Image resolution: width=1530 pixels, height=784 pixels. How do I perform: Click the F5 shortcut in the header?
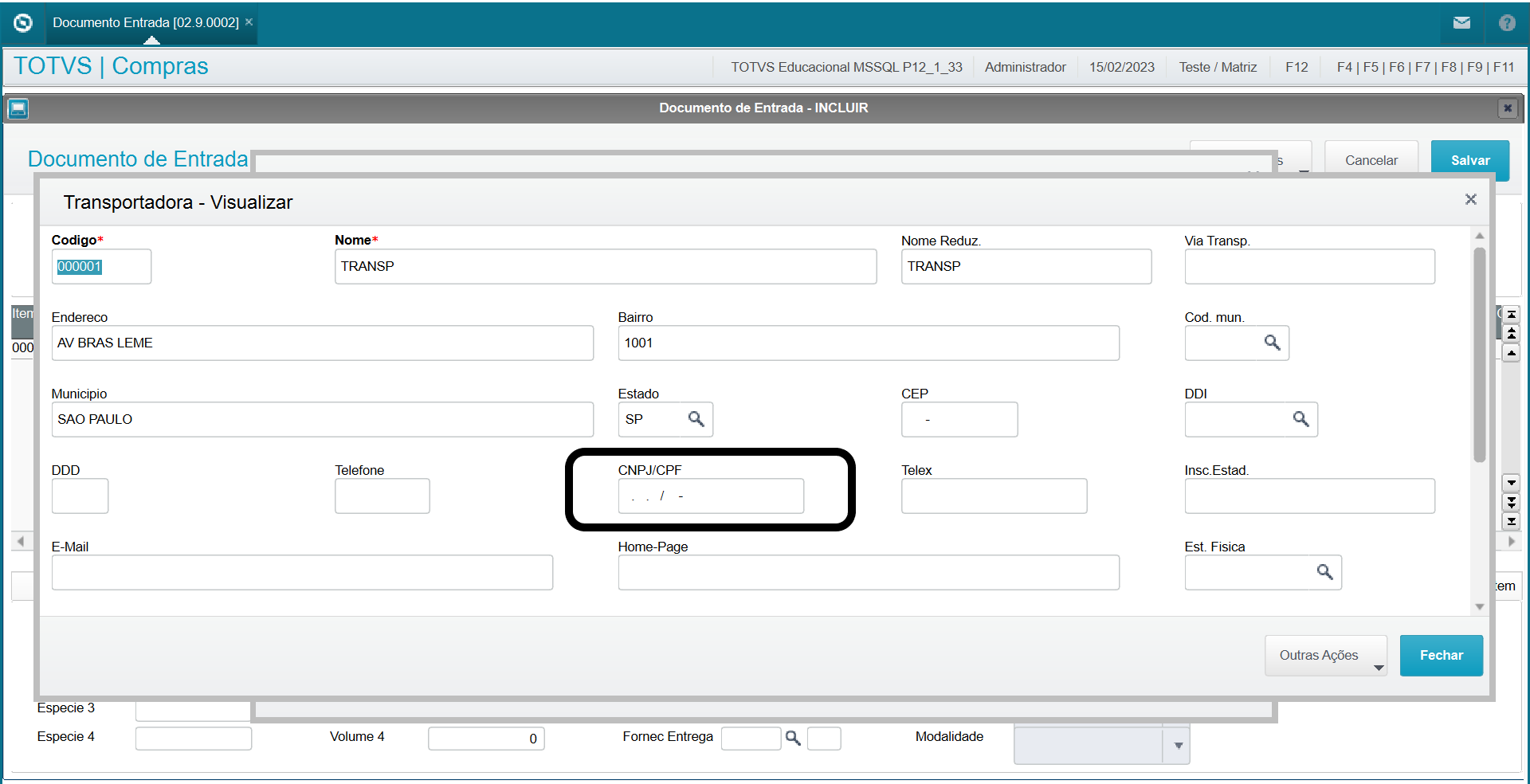pos(1371,67)
